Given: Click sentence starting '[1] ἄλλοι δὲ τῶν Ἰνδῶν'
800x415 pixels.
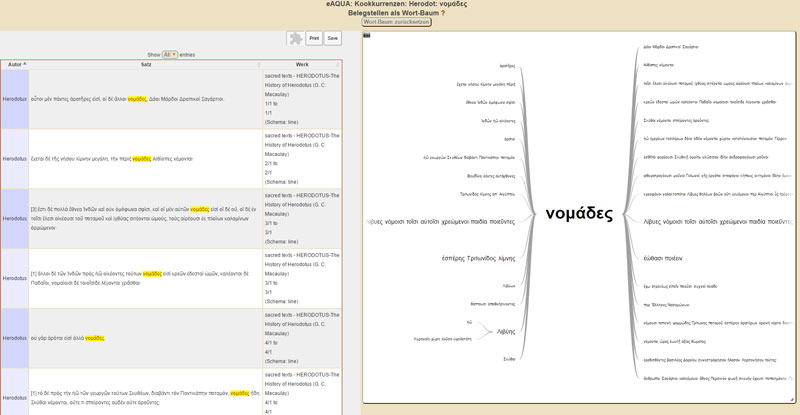Looking at the screenshot, I should coord(139,278).
